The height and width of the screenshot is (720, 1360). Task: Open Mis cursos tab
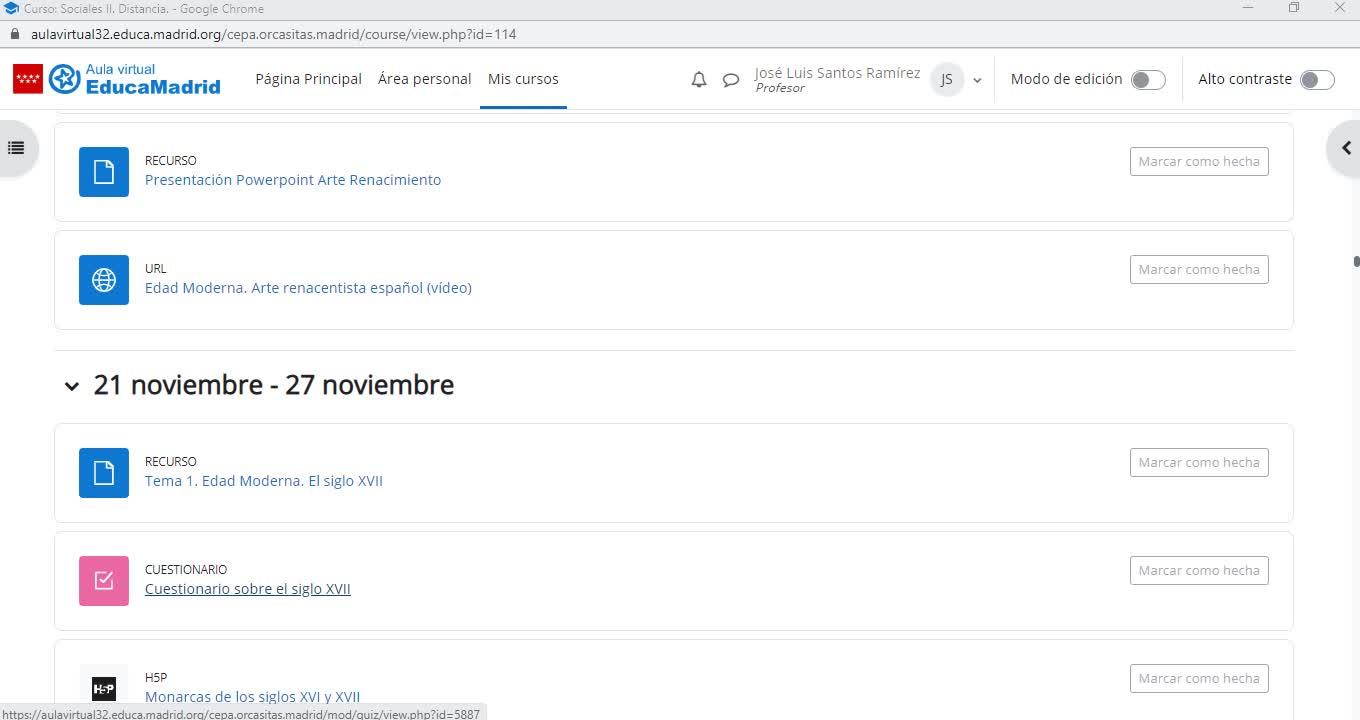[x=523, y=79]
